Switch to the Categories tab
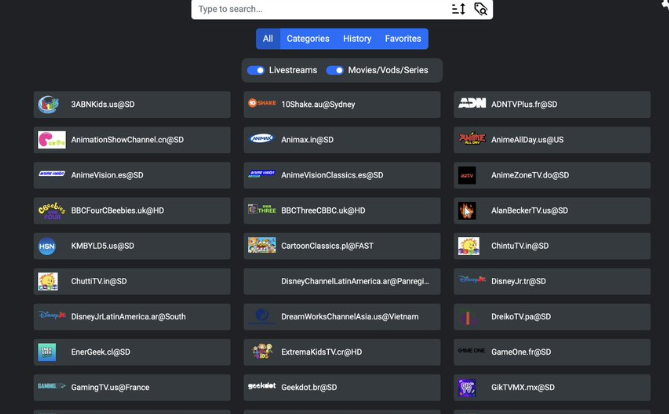 (308, 39)
